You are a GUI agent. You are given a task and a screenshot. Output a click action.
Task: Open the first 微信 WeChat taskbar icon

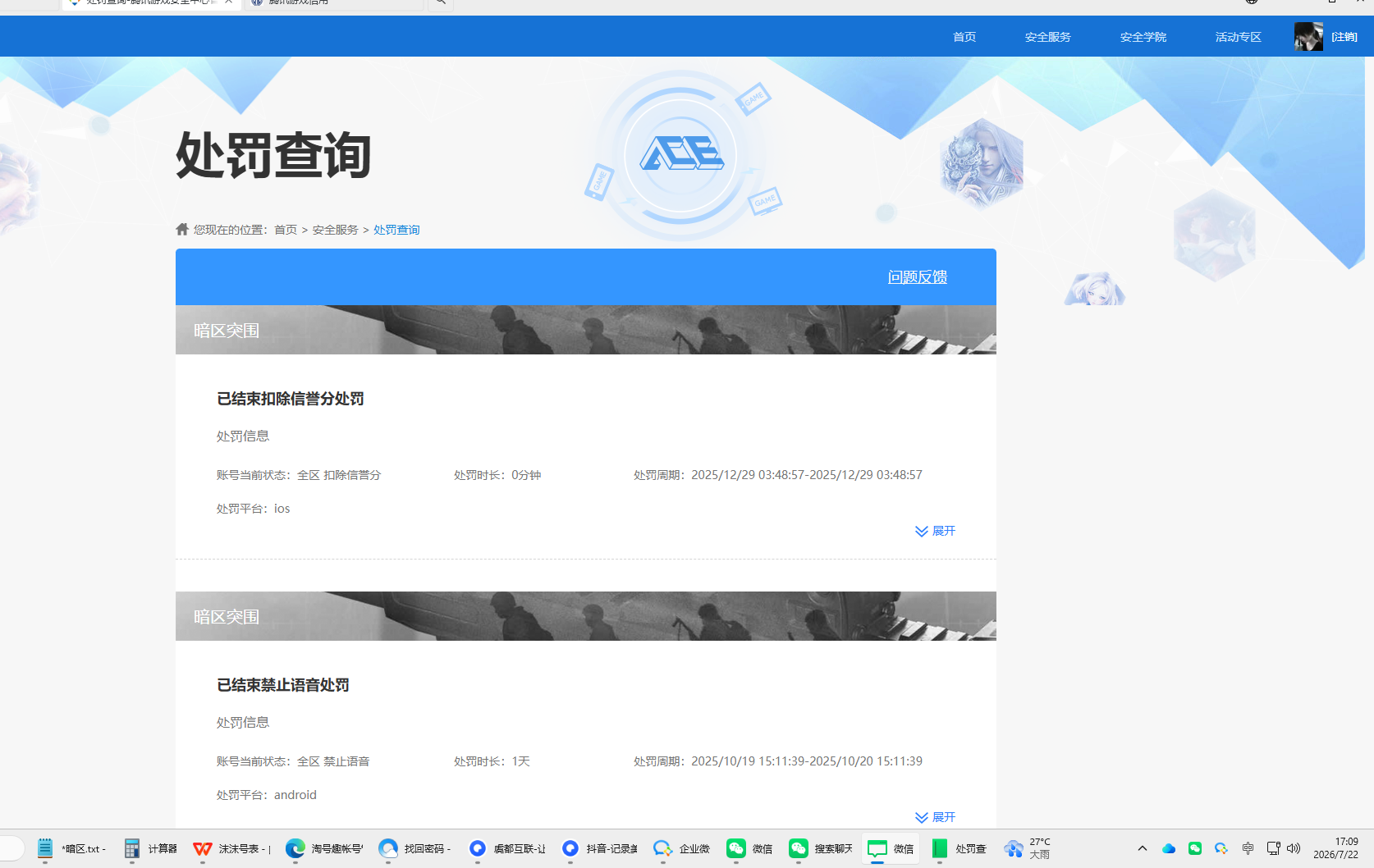point(749,848)
